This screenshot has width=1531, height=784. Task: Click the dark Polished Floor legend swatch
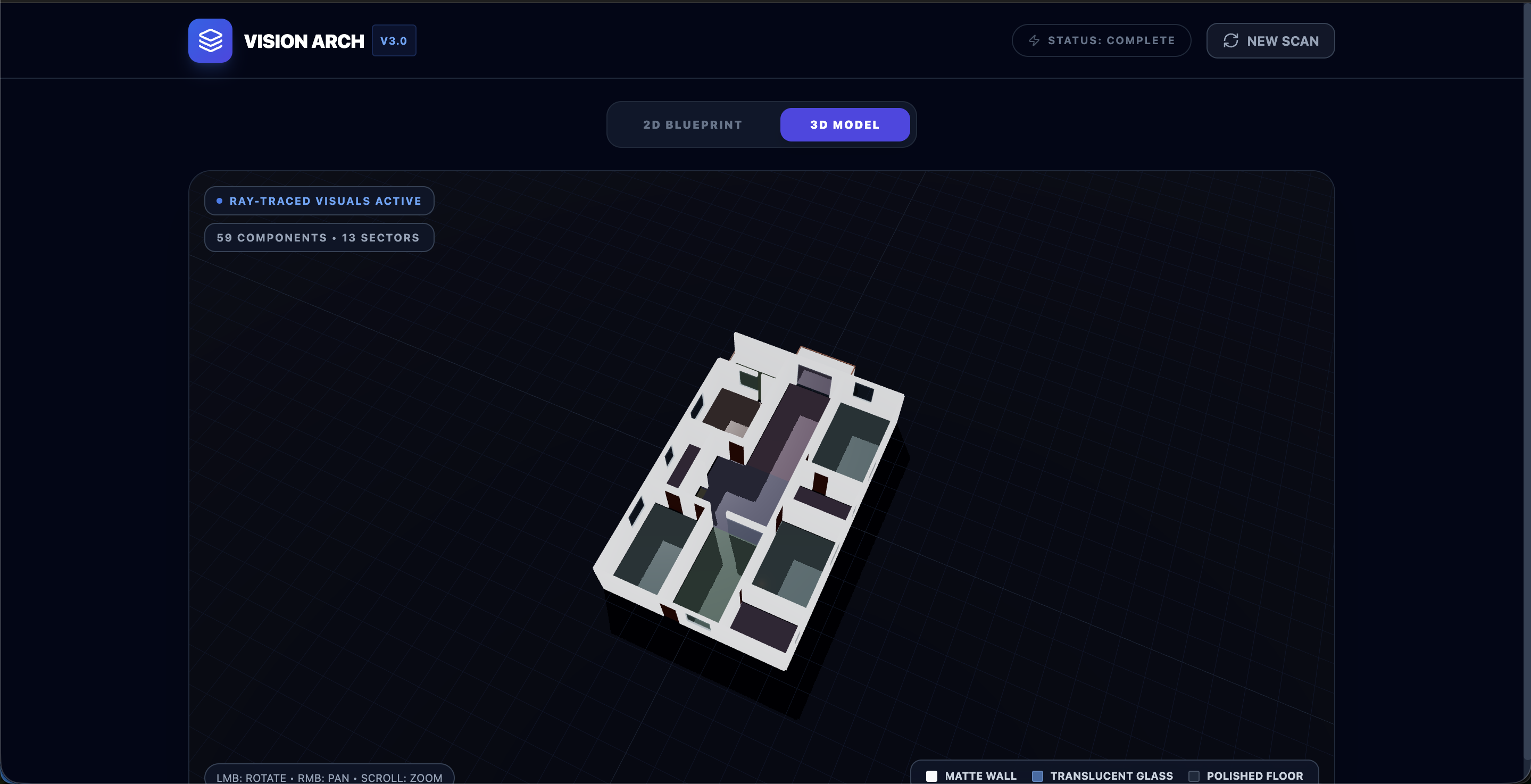click(x=1193, y=775)
